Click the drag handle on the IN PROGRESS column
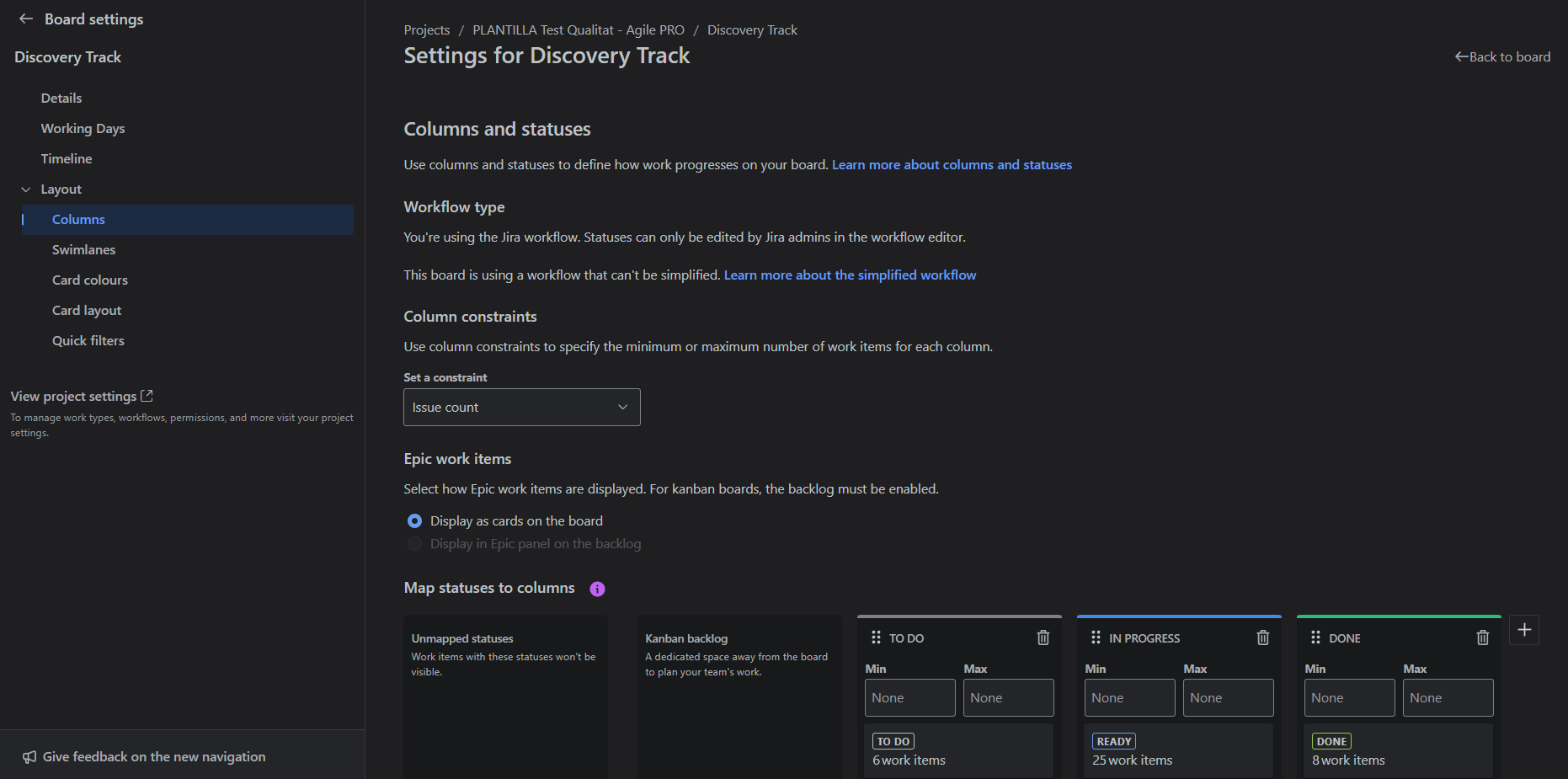 (x=1096, y=638)
